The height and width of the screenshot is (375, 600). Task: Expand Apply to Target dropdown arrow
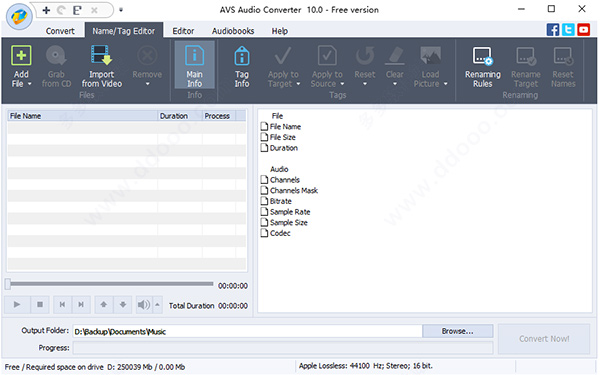(x=298, y=84)
